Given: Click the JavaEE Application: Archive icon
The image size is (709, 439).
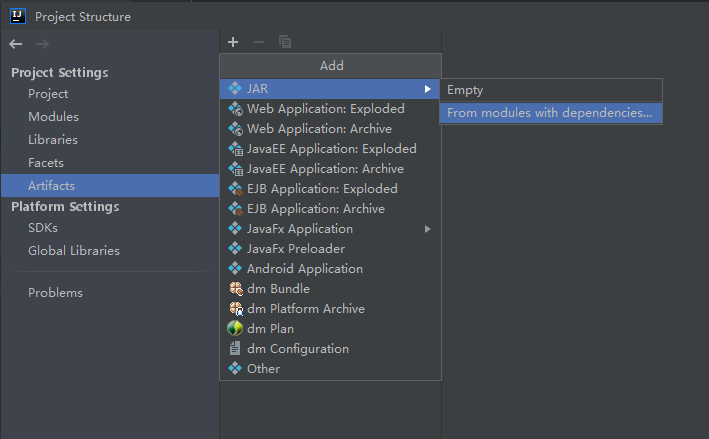Looking at the screenshot, I should [x=235, y=169].
